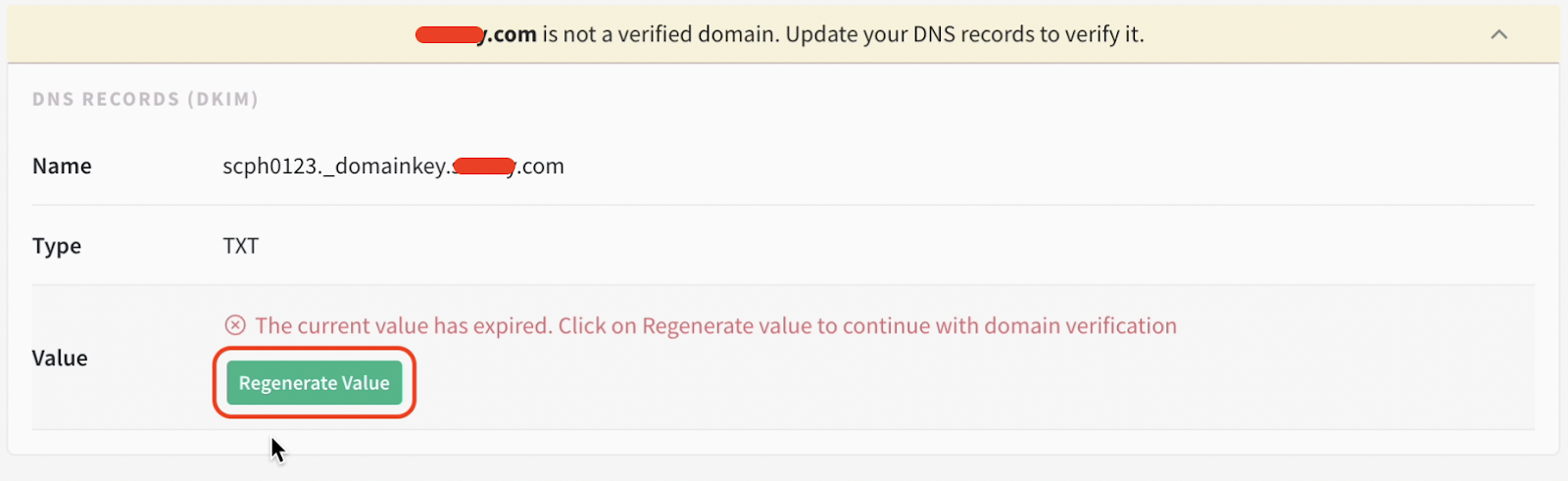Select the TXT record type value
This screenshot has height=481, width=1568.
[x=240, y=246]
